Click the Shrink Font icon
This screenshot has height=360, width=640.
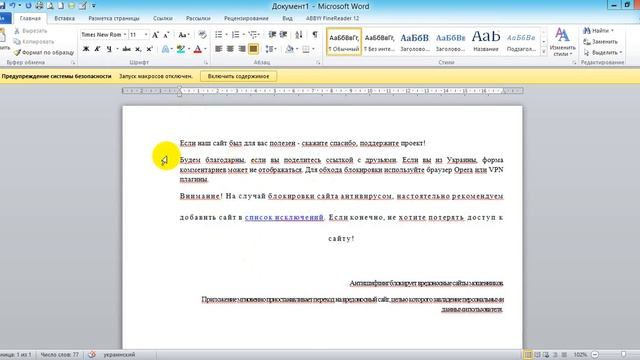(166, 35)
